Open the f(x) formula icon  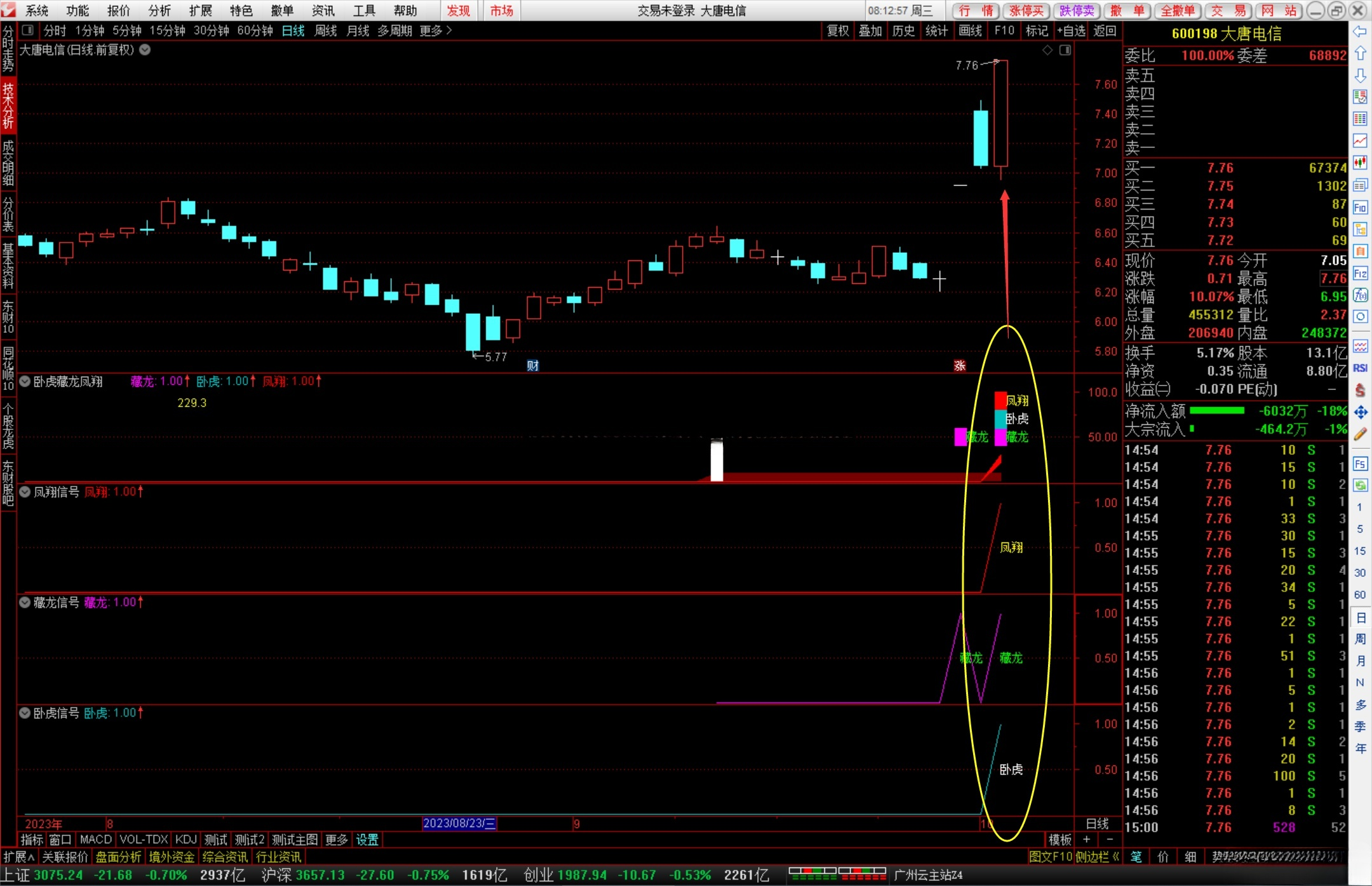(x=1359, y=295)
